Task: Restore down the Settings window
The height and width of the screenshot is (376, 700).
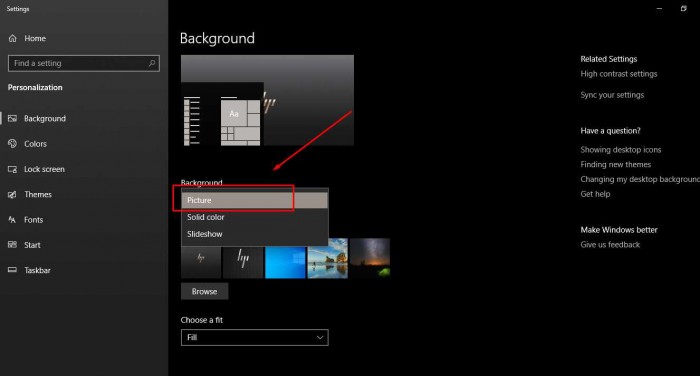Action: coord(683,8)
